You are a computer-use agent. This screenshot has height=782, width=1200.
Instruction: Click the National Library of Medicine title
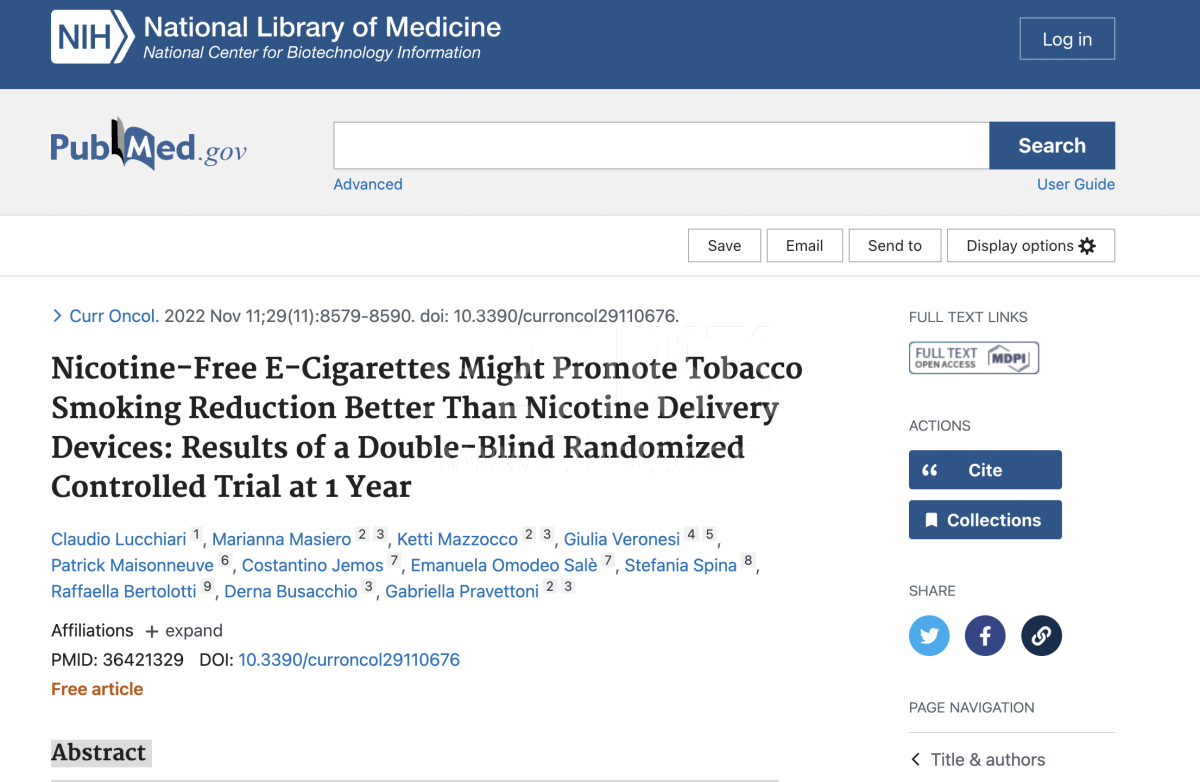pyautogui.click(x=322, y=27)
